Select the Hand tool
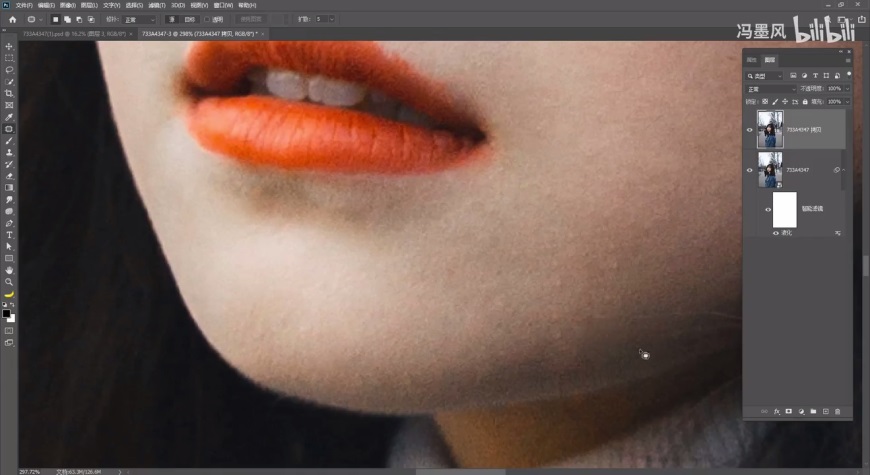 (x=9, y=270)
